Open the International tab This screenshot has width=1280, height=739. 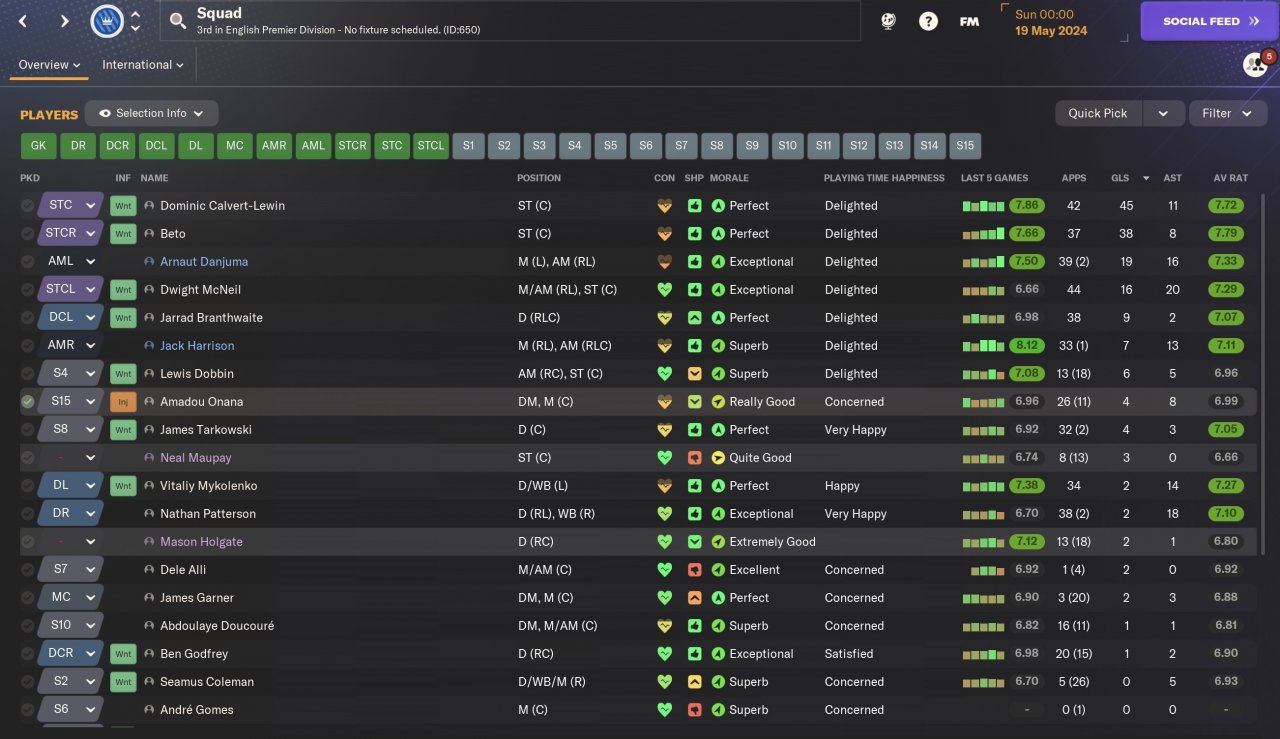143,65
